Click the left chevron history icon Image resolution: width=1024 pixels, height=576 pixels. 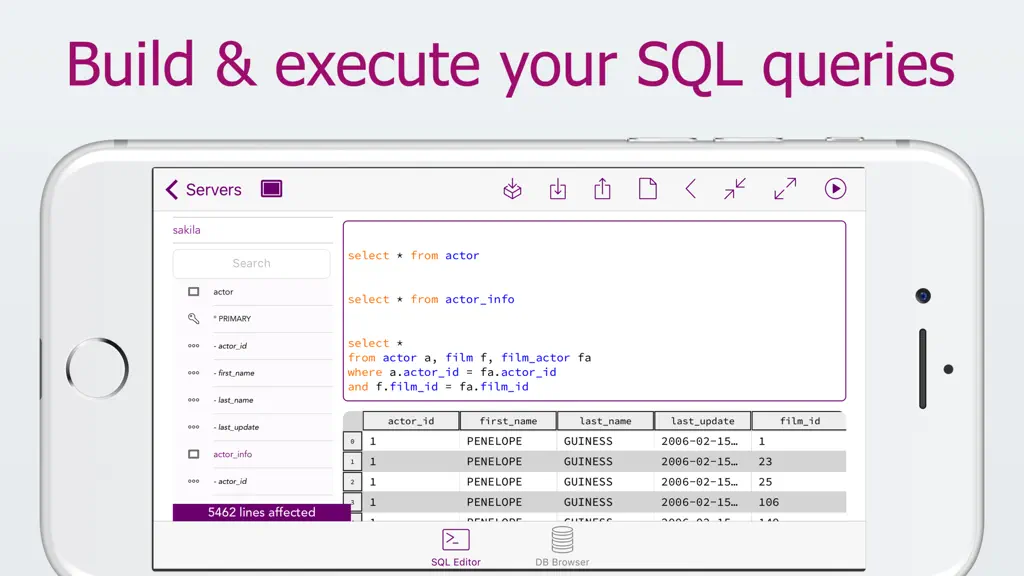690,189
